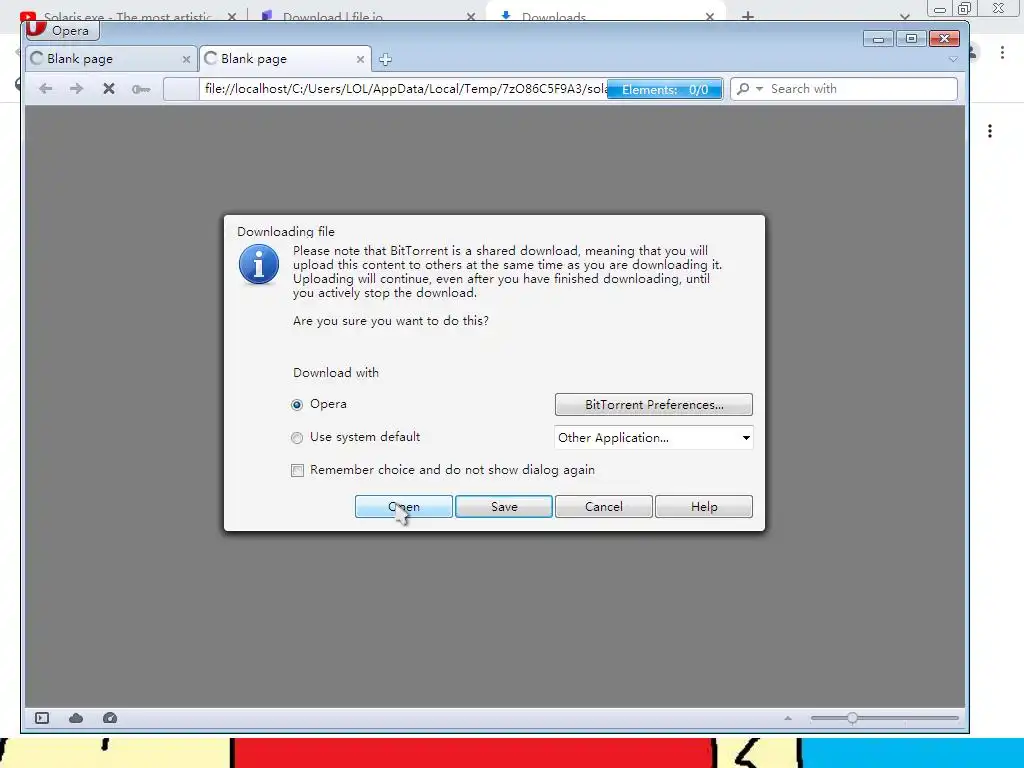
Task: Close the Chrome file.io tab
Action: click(x=471, y=16)
